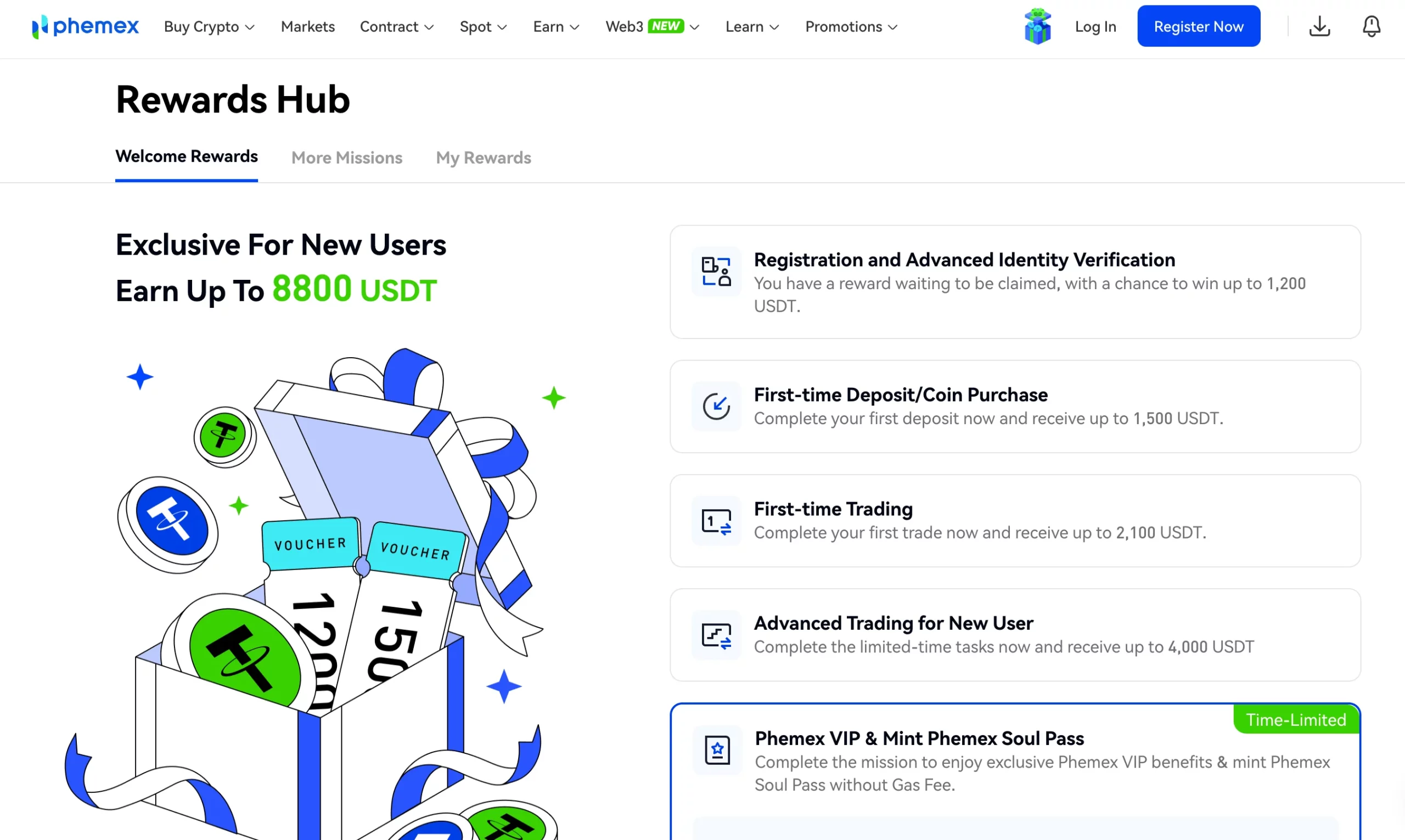Click the Promotions dropdown expander
The height and width of the screenshot is (840, 1405).
point(893,27)
